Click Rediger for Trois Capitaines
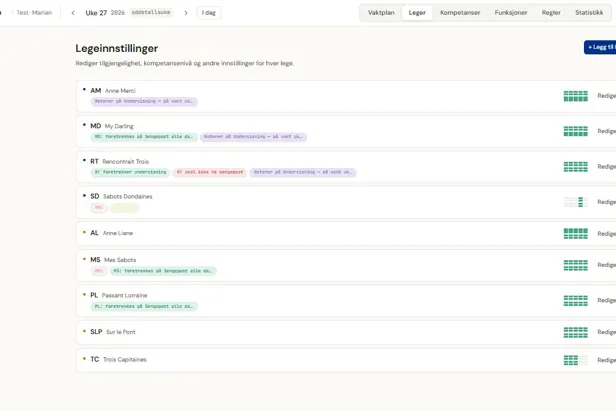 point(607,360)
